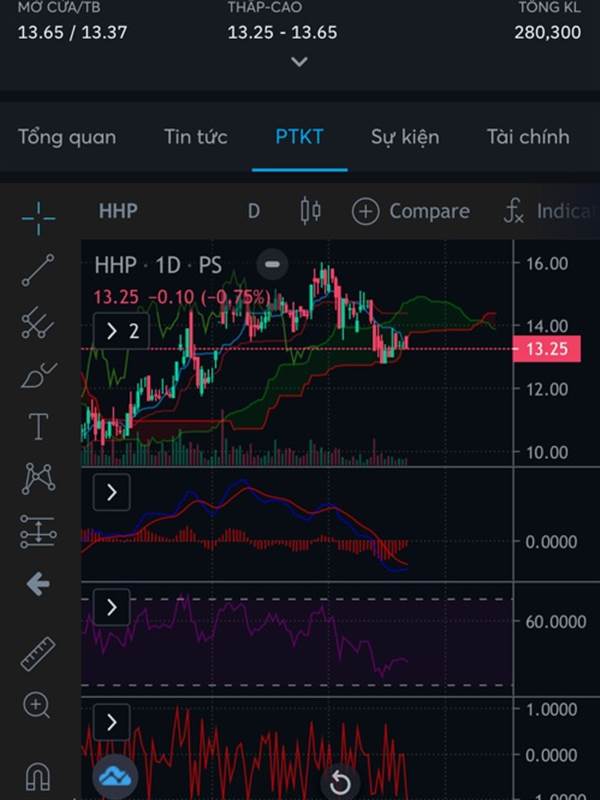Expand the RSI pane legend
This screenshot has height=800, width=600.
112,607
